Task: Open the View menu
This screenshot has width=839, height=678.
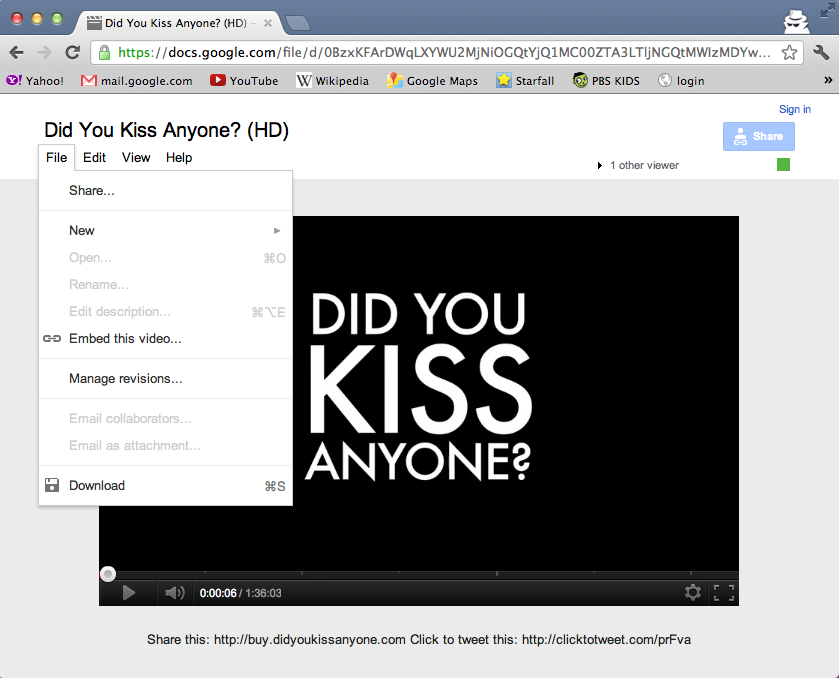Action: pyautogui.click(x=136, y=157)
